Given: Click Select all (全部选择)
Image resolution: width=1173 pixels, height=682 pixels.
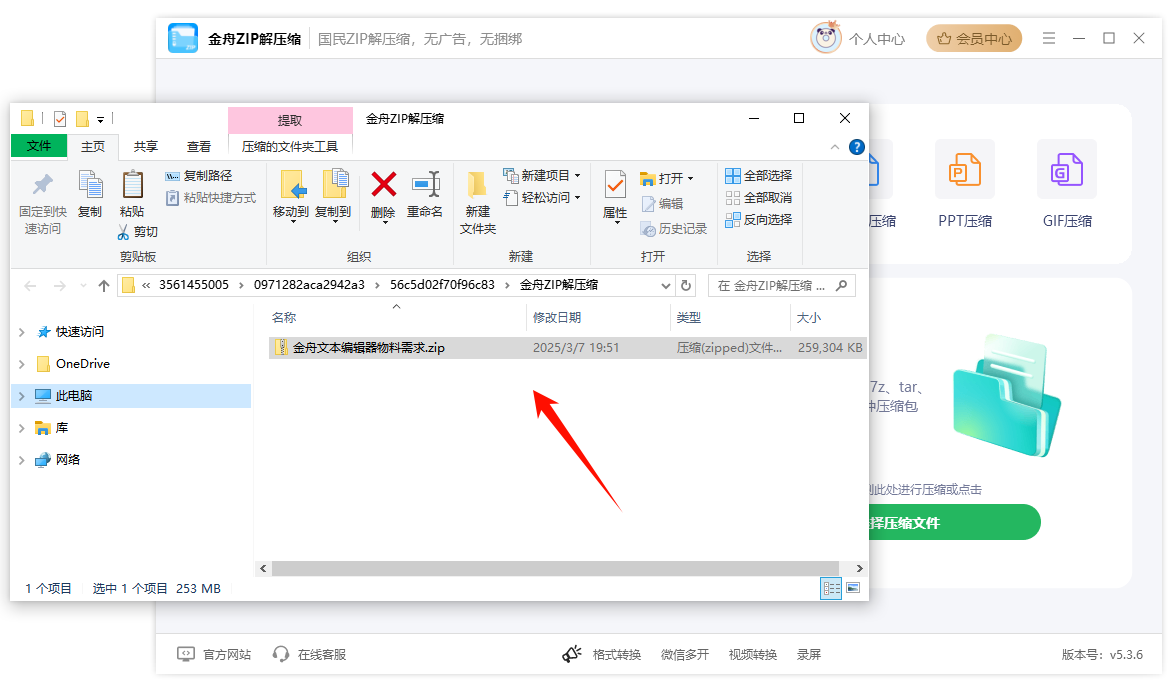Looking at the screenshot, I should pyautogui.click(x=759, y=176).
